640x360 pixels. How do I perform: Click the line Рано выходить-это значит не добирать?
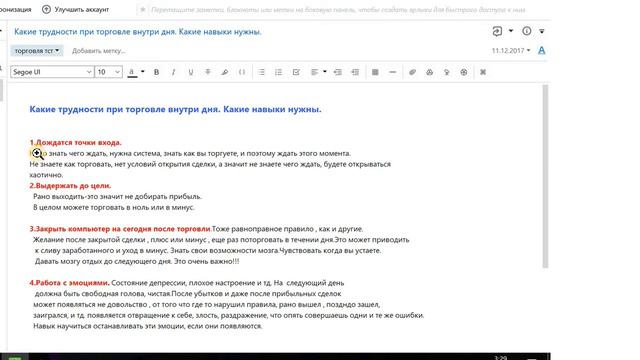click(118, 196)
